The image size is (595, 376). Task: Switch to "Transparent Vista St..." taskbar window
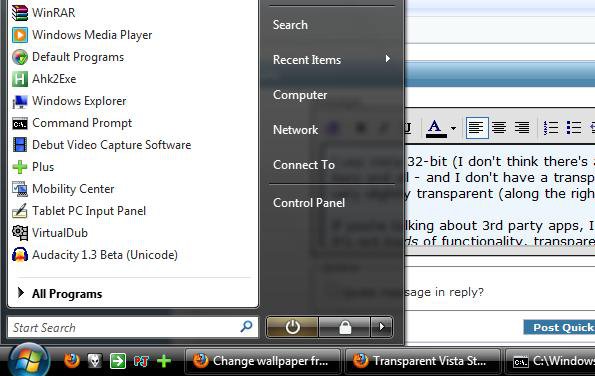422,361
